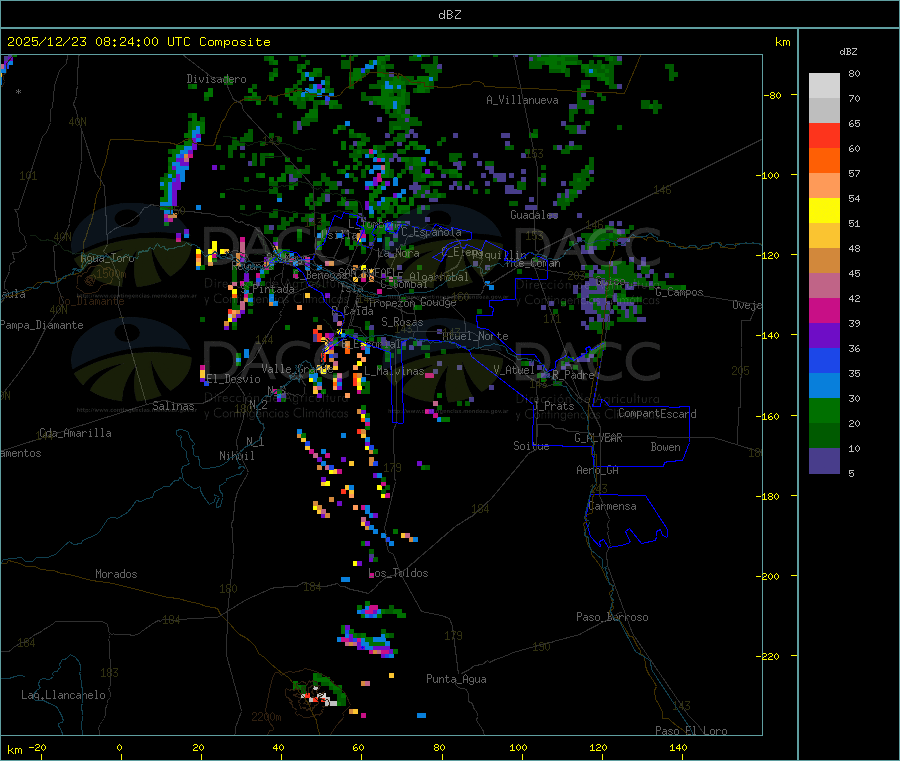Click the G_ALVEAR map label

pyautogui.click(x=598, y=438)
